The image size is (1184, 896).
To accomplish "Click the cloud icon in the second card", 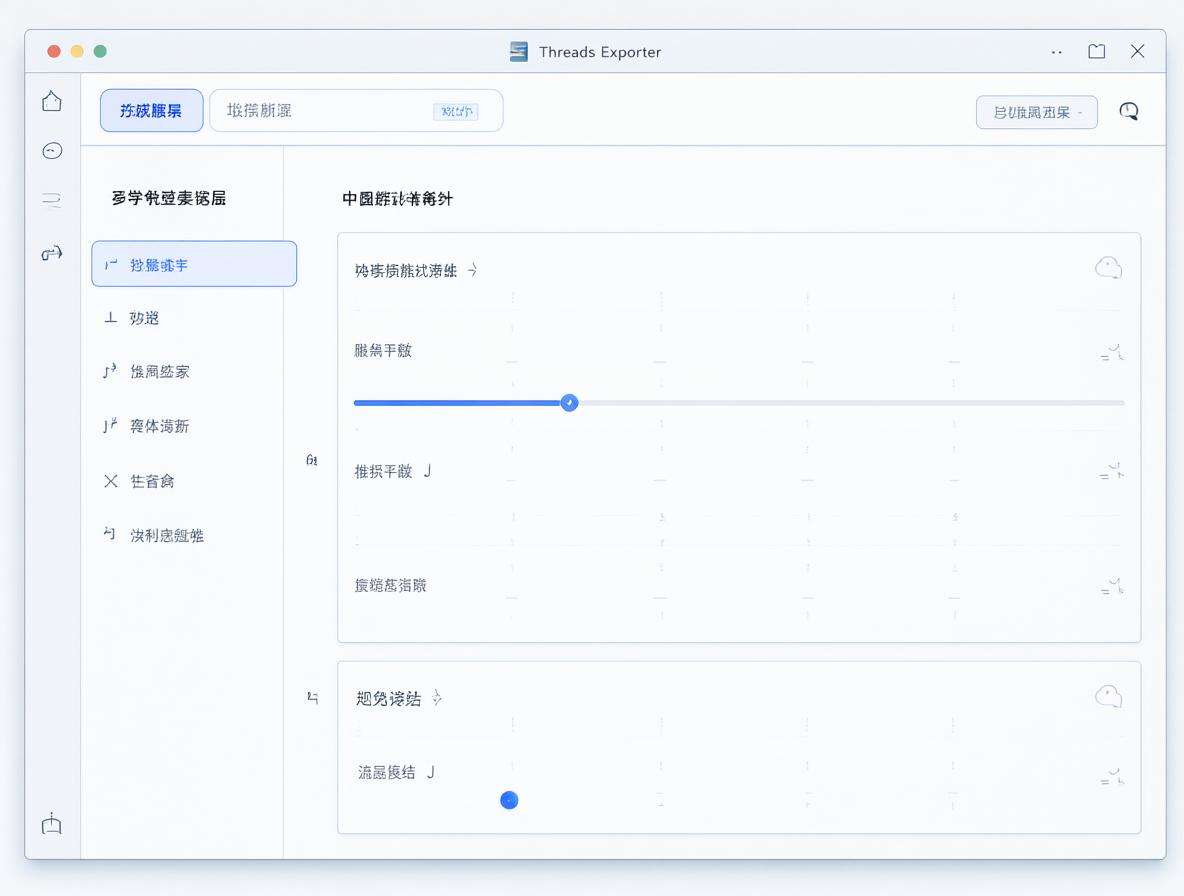I will (x=1108, y=696).
